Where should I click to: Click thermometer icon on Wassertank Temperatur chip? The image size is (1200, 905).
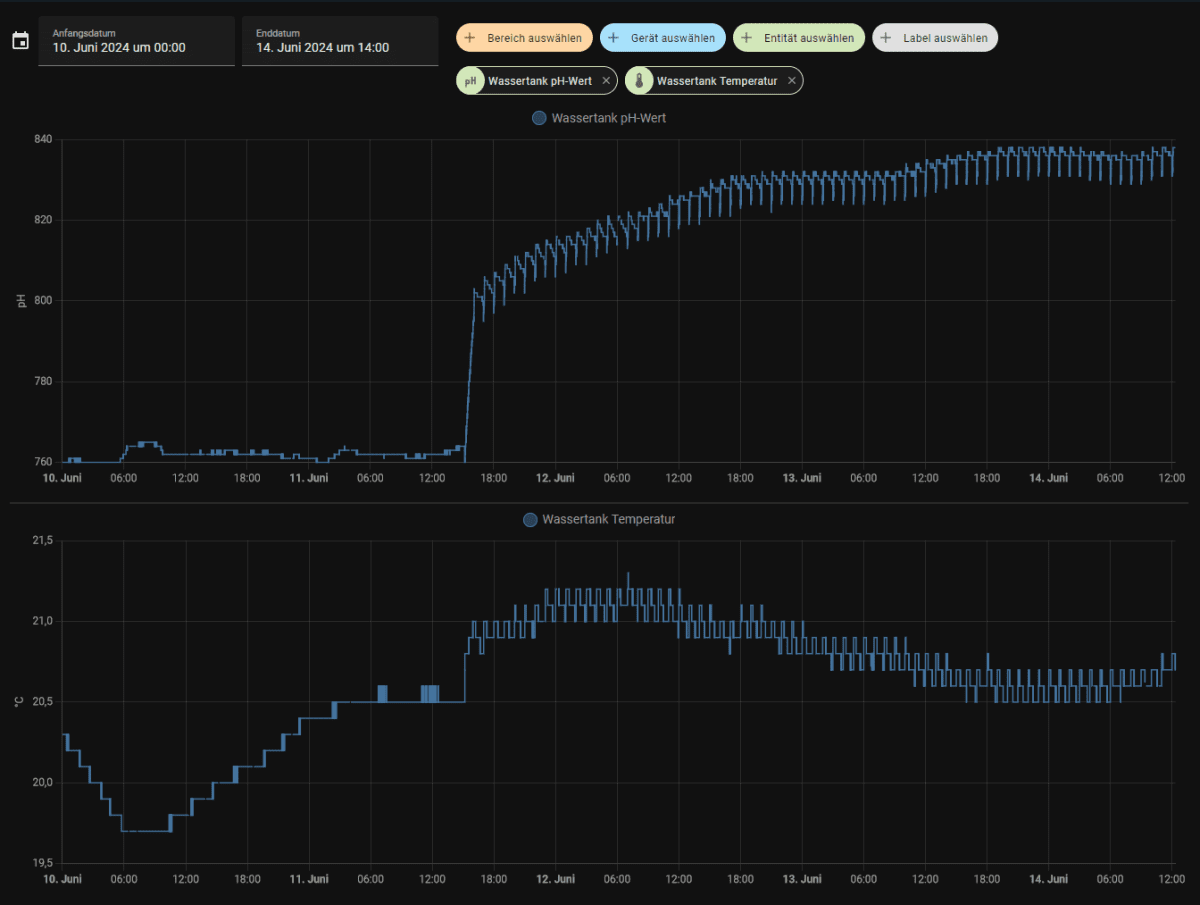coord(639,81)
